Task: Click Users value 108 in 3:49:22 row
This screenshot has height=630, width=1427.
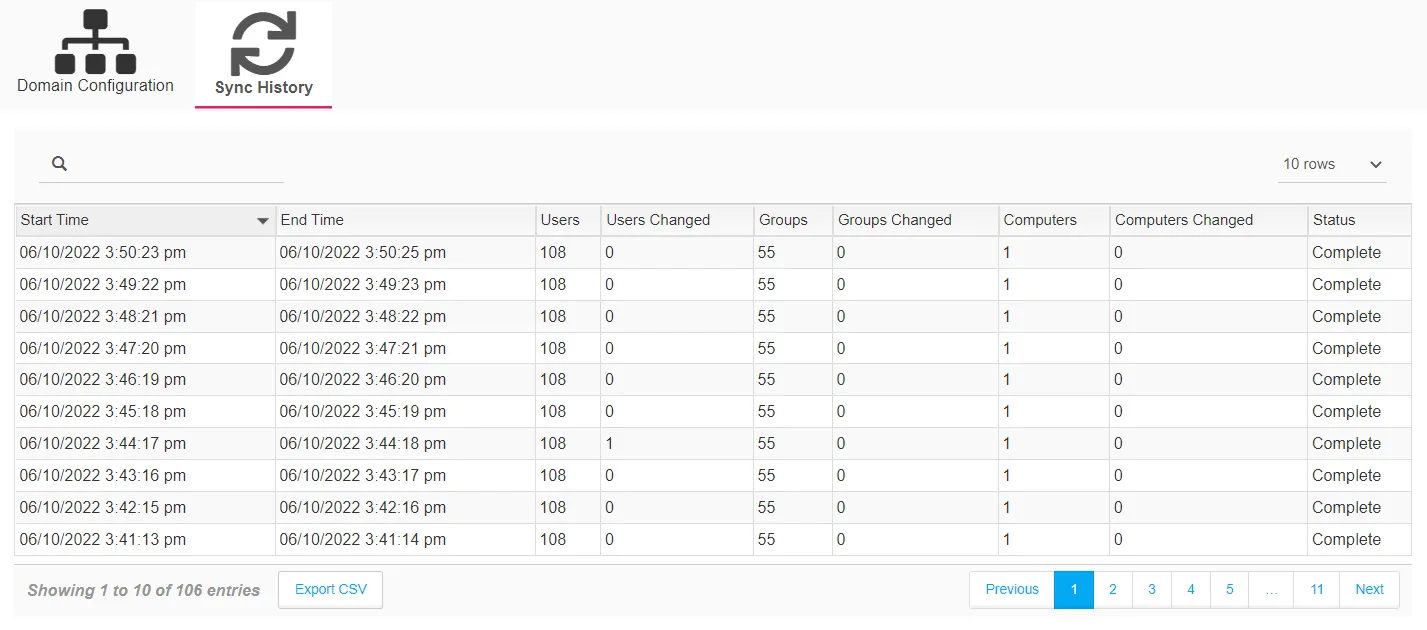Action: click(x=553, y=285)
